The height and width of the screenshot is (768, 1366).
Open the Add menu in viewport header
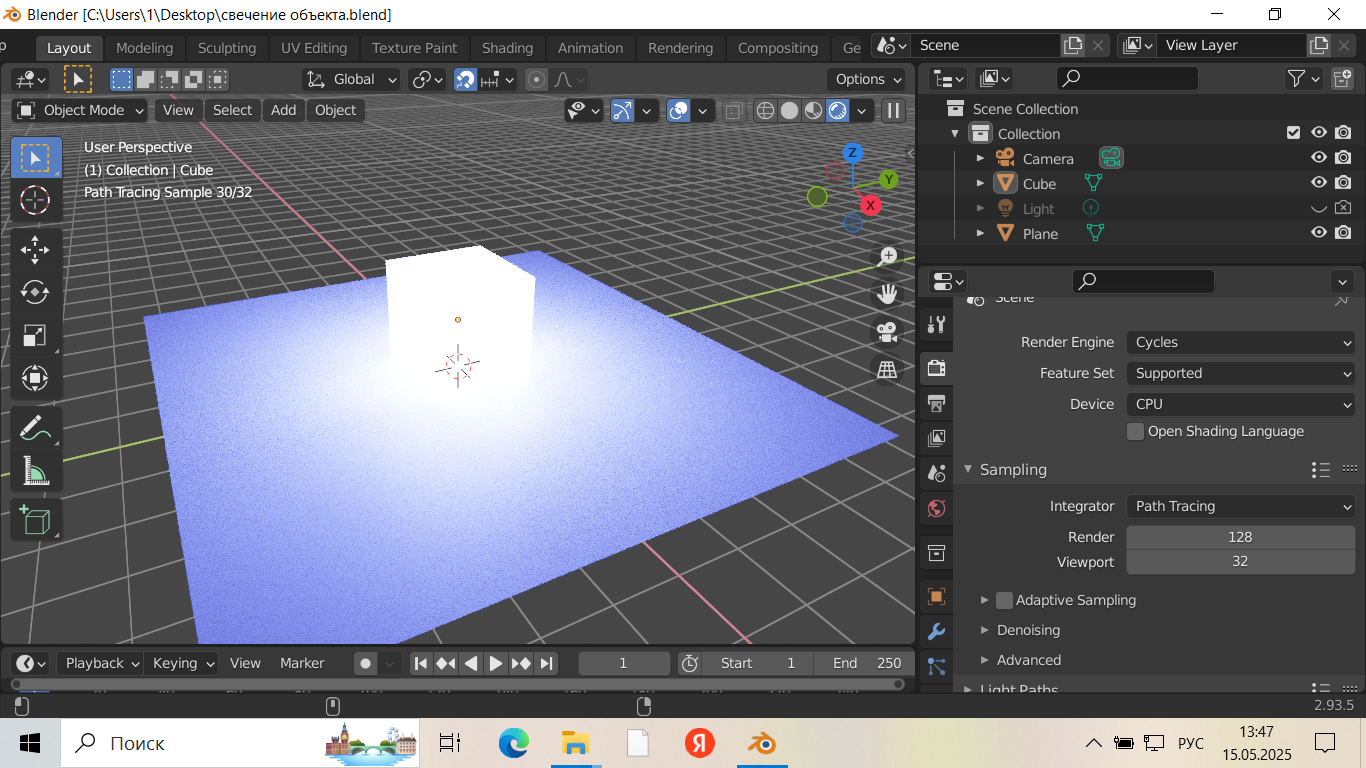click(283, 110)
